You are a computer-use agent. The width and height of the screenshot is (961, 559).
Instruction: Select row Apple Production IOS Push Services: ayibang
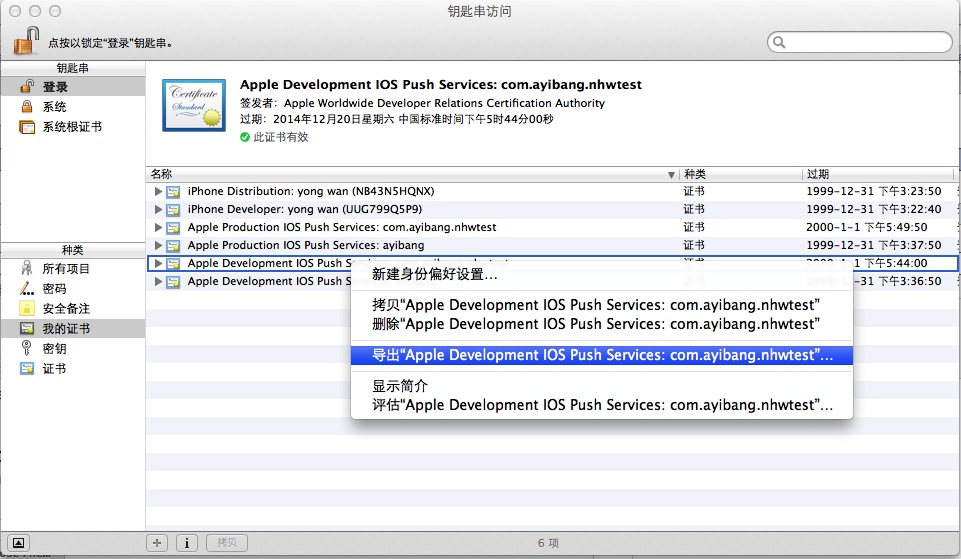point(306,245)
